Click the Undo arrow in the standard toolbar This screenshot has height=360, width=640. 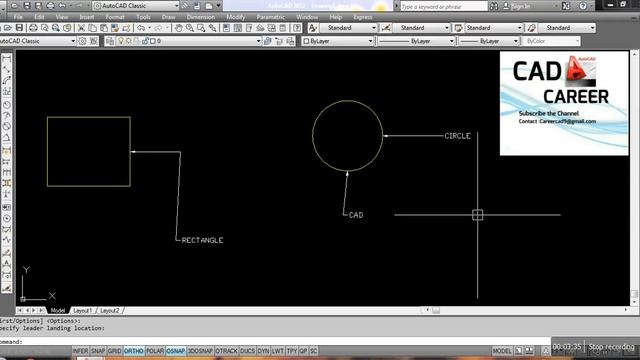(141, 28)
